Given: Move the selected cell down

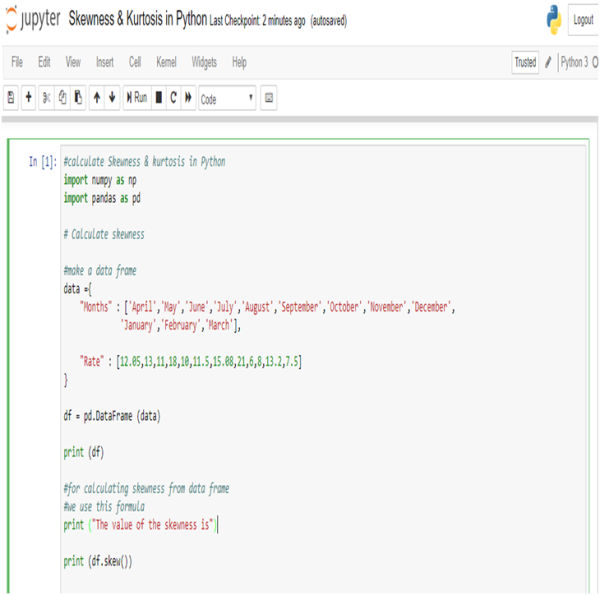Looking at the screenshot, I should point(112,99).
